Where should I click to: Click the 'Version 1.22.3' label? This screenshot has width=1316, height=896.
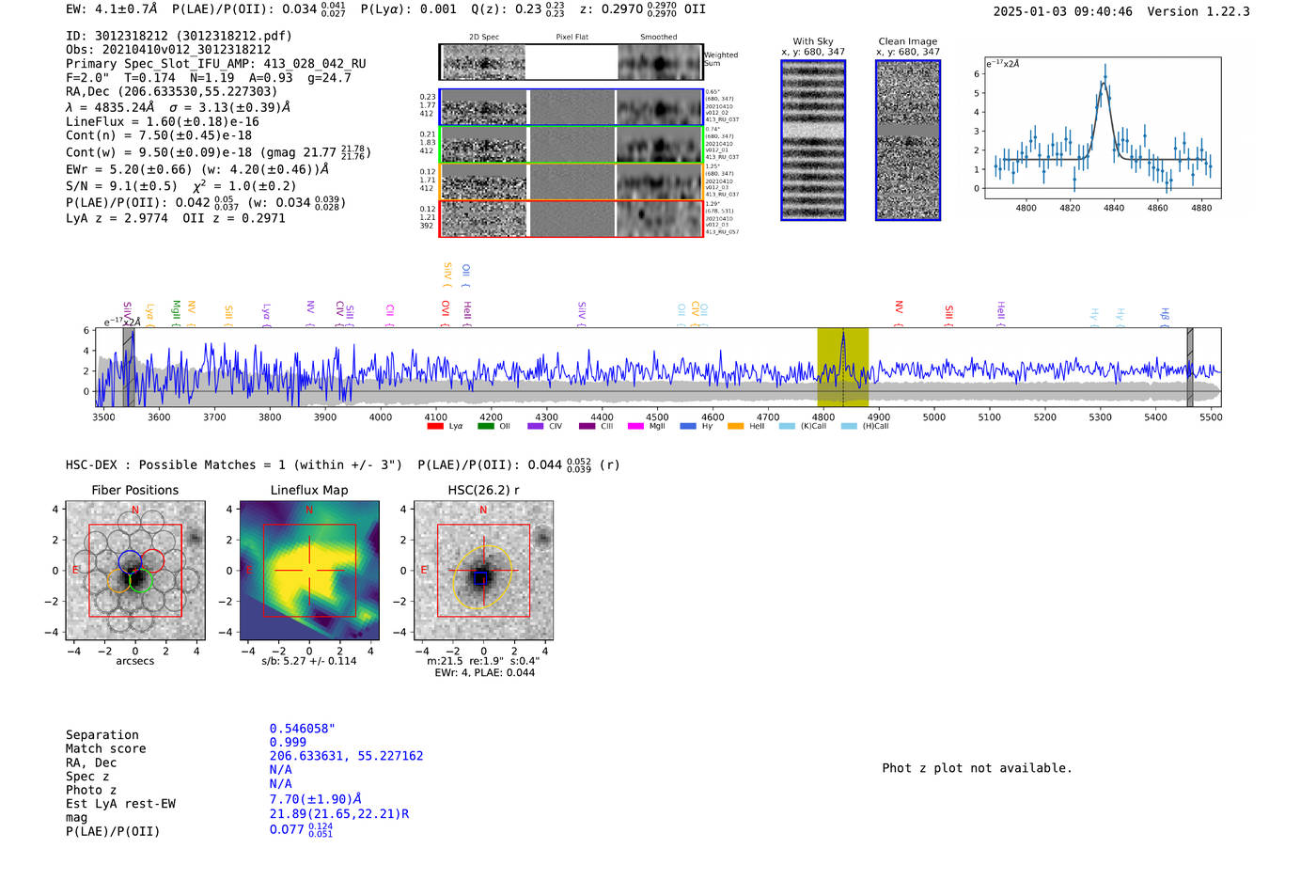point(1198,11)
